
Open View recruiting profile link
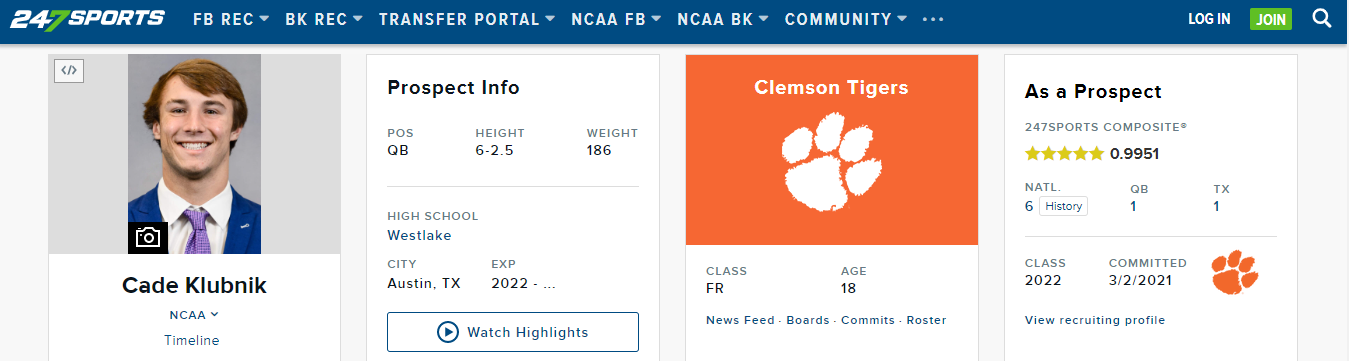(x=1095, y=320)
